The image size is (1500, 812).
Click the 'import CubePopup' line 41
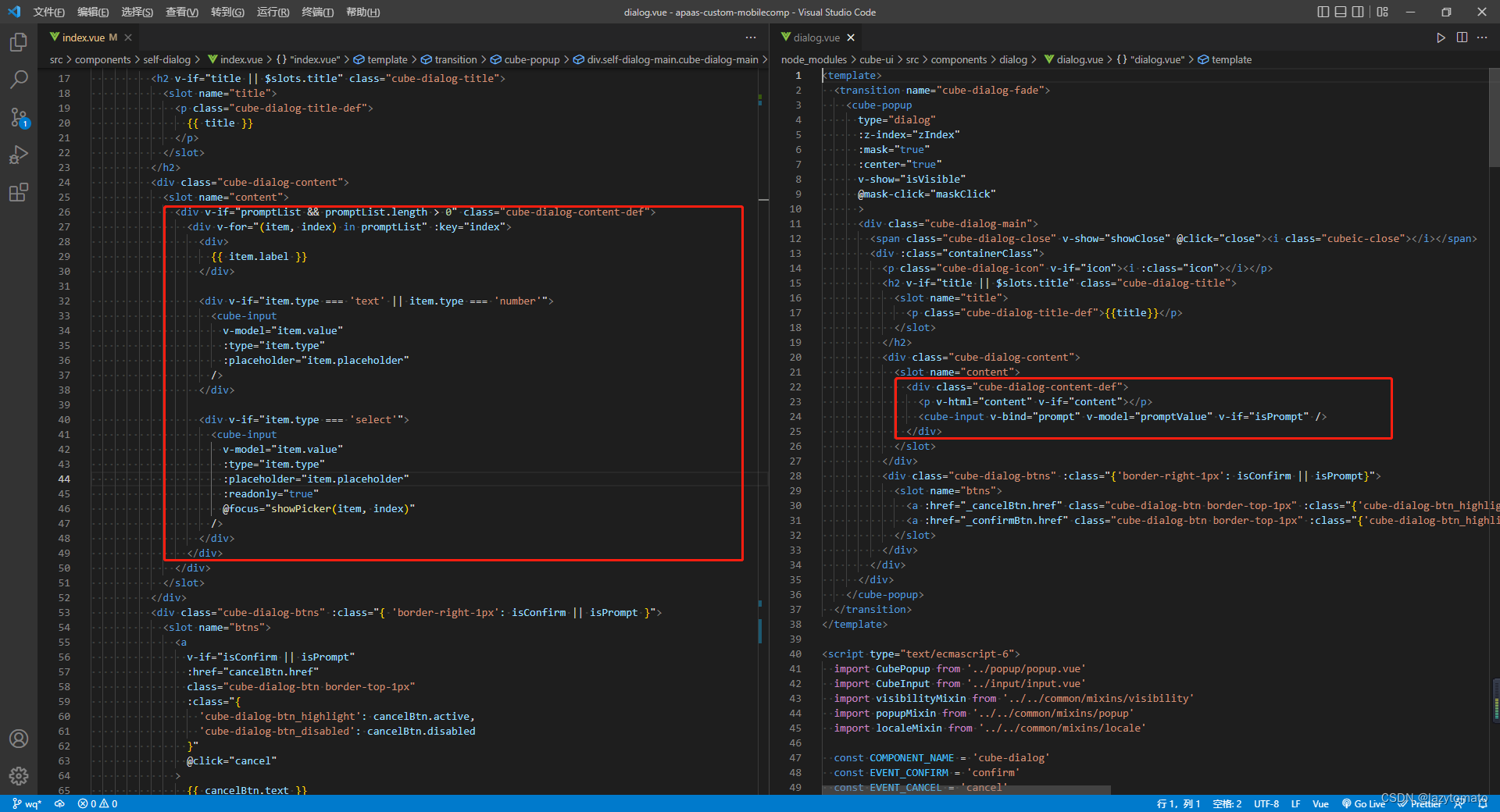pyautogui.click(x=959, y=668)
